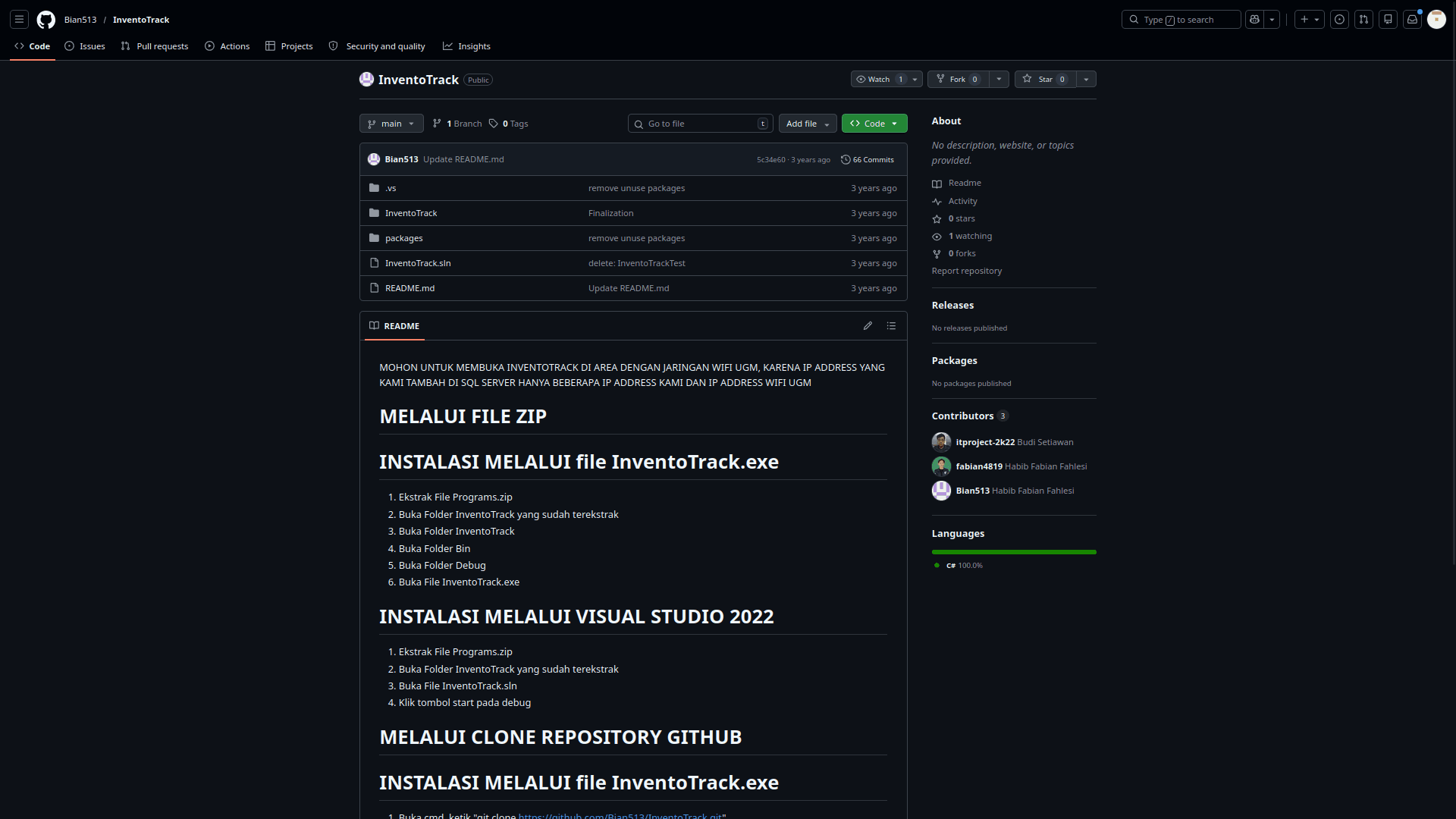Star the InventoTrack repository
Image resolution: width=1456 pixels, height=819 pixels.
click(1045, 79)
